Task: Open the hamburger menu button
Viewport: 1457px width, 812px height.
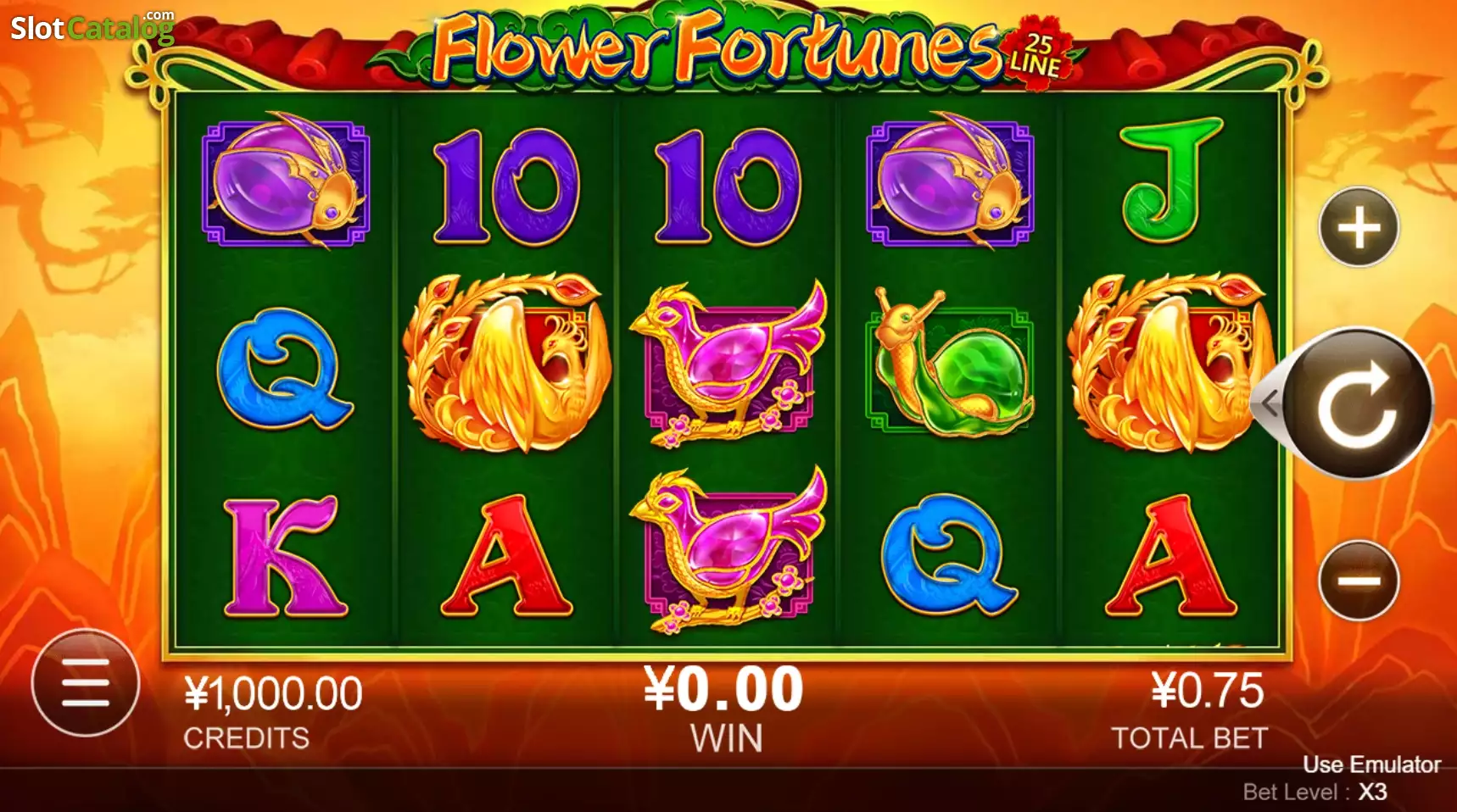Action: coord(86,682)
